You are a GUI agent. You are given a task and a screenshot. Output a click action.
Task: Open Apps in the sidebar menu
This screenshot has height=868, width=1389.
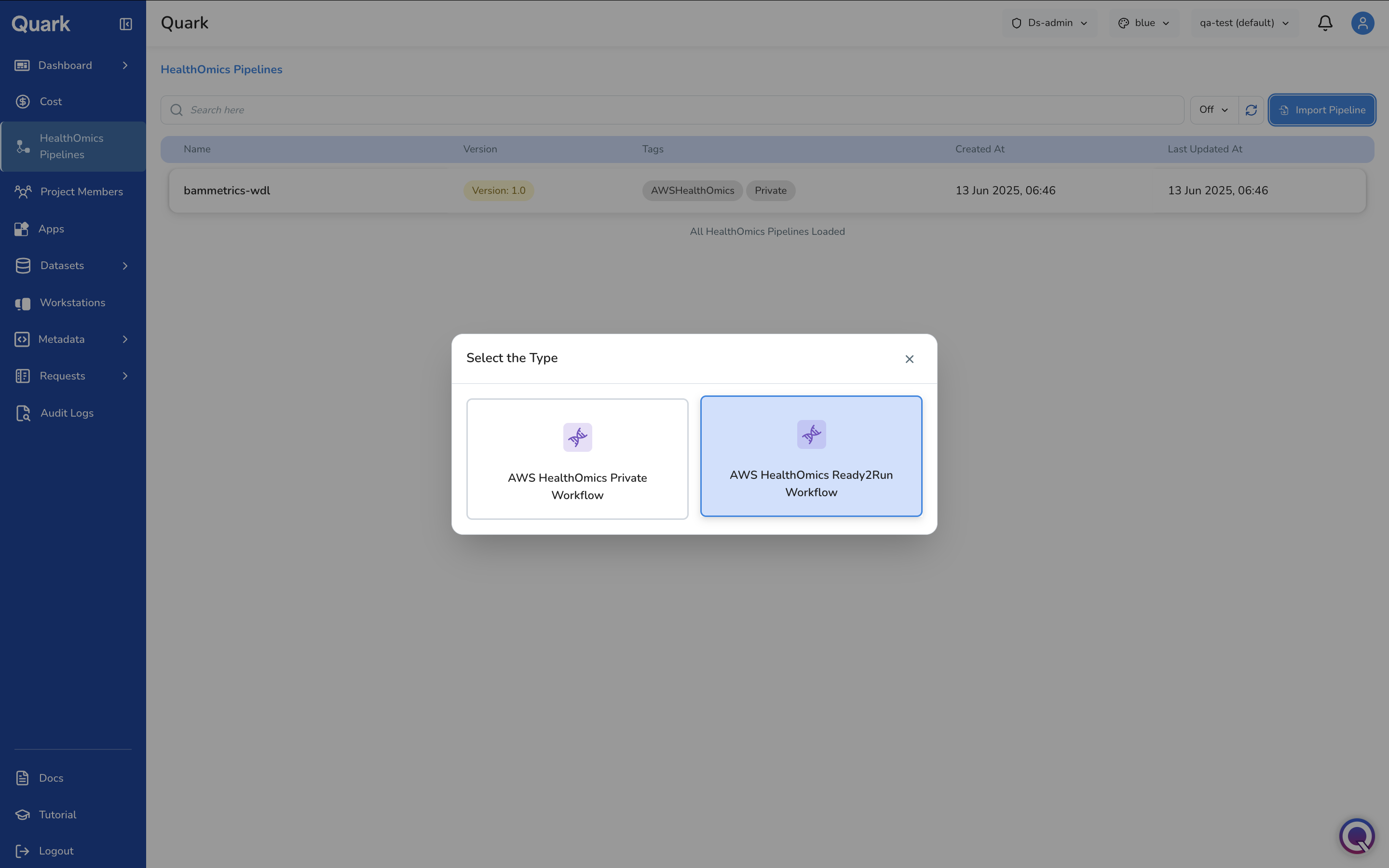(73, 229)
